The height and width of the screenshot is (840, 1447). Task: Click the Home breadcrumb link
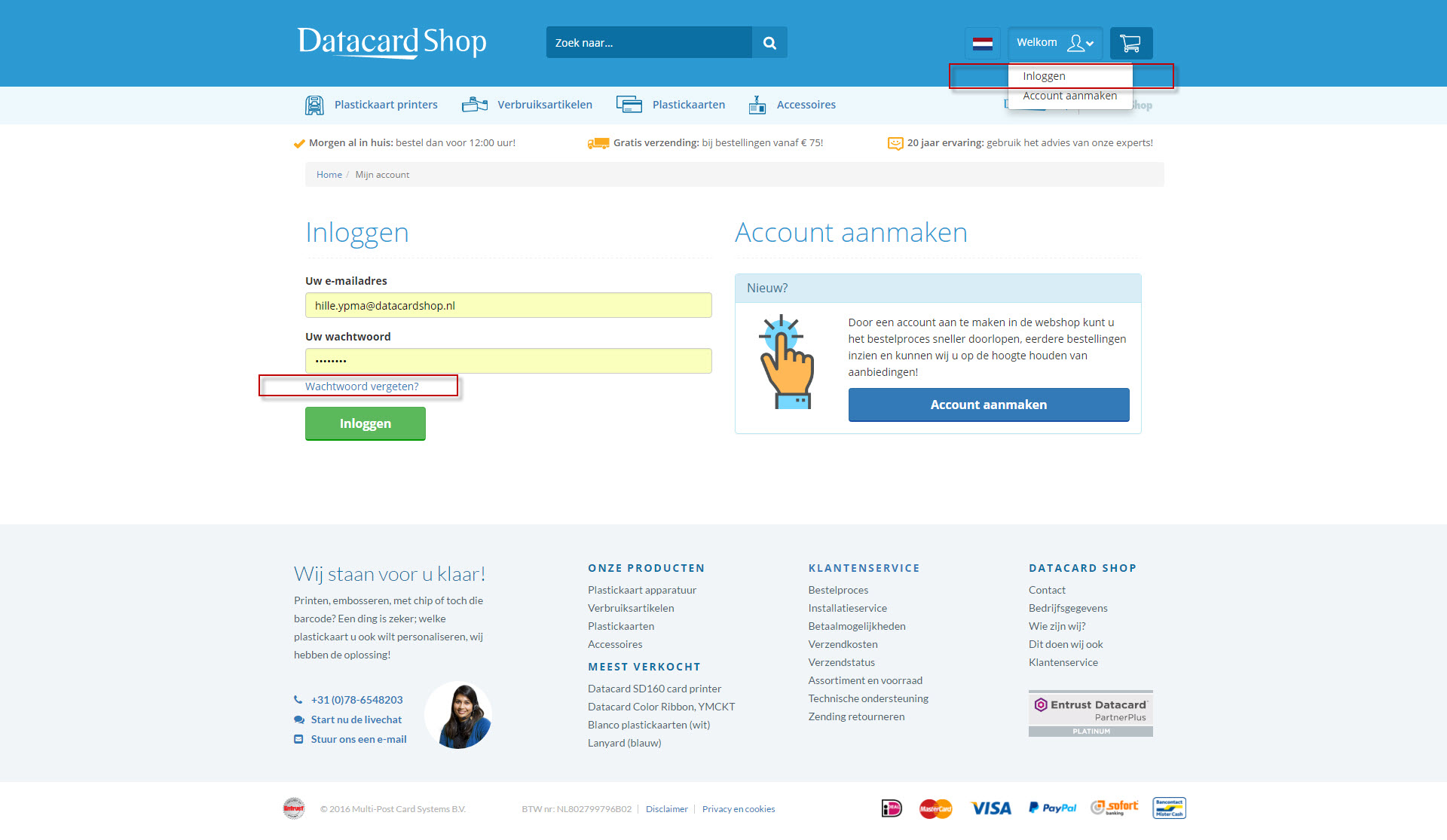(x=329, y=175)
